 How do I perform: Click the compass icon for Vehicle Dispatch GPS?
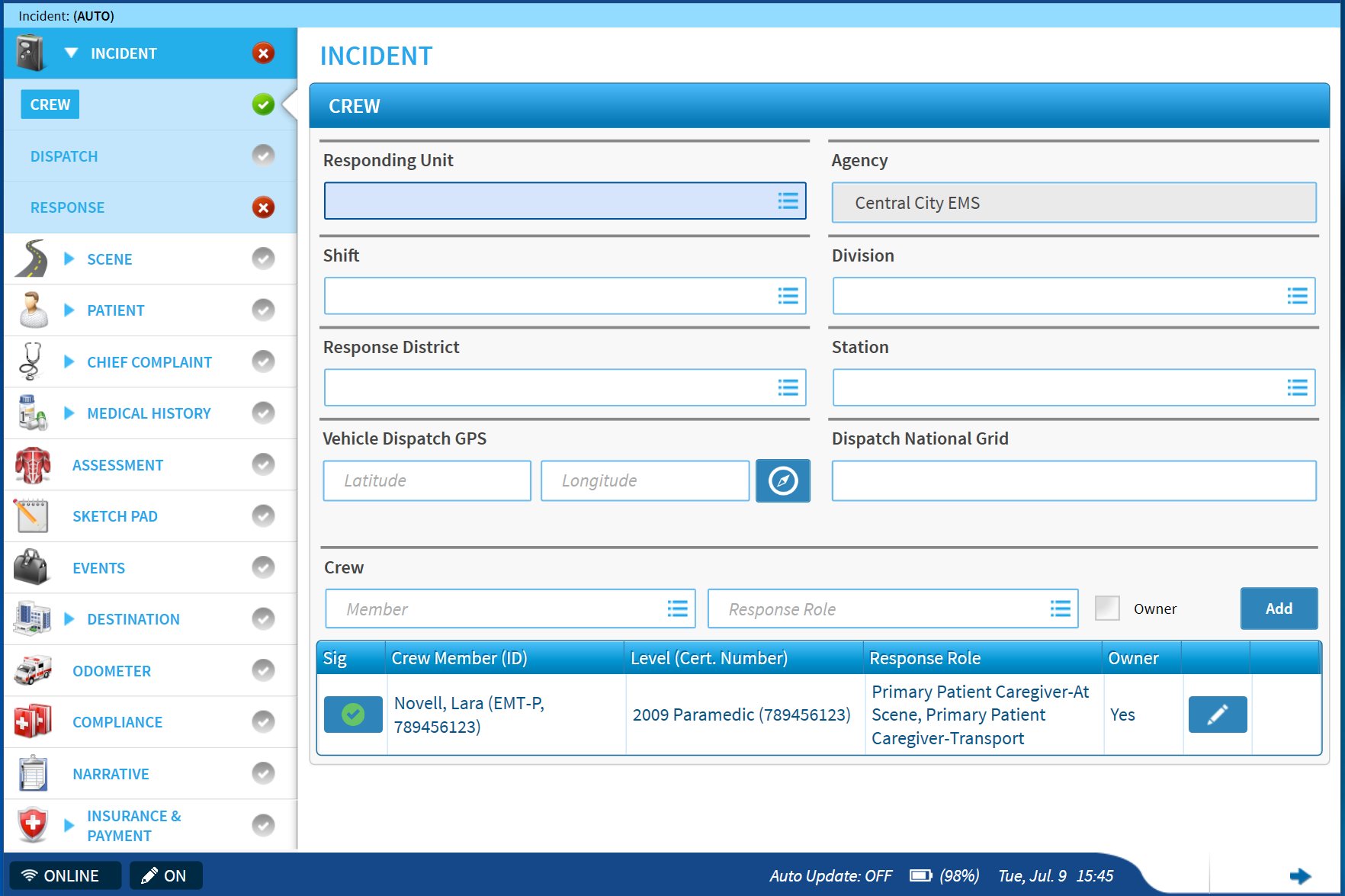tap(782, 480)
